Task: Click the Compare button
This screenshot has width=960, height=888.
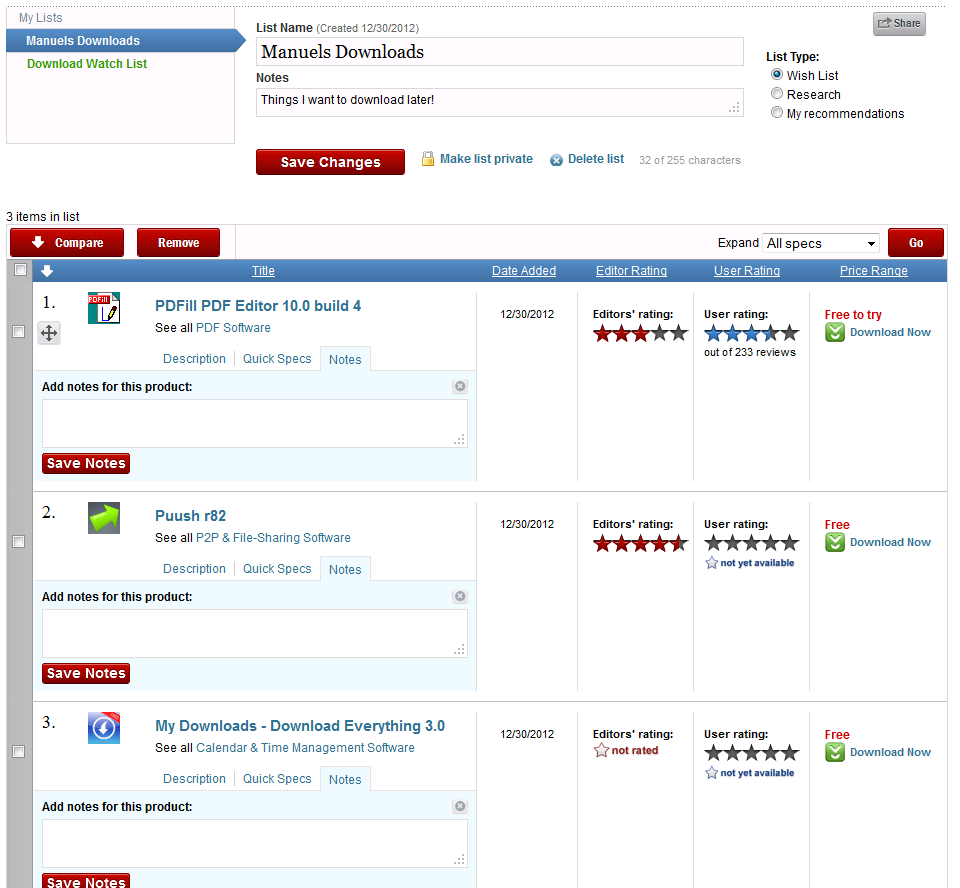Action: [67, 243]
